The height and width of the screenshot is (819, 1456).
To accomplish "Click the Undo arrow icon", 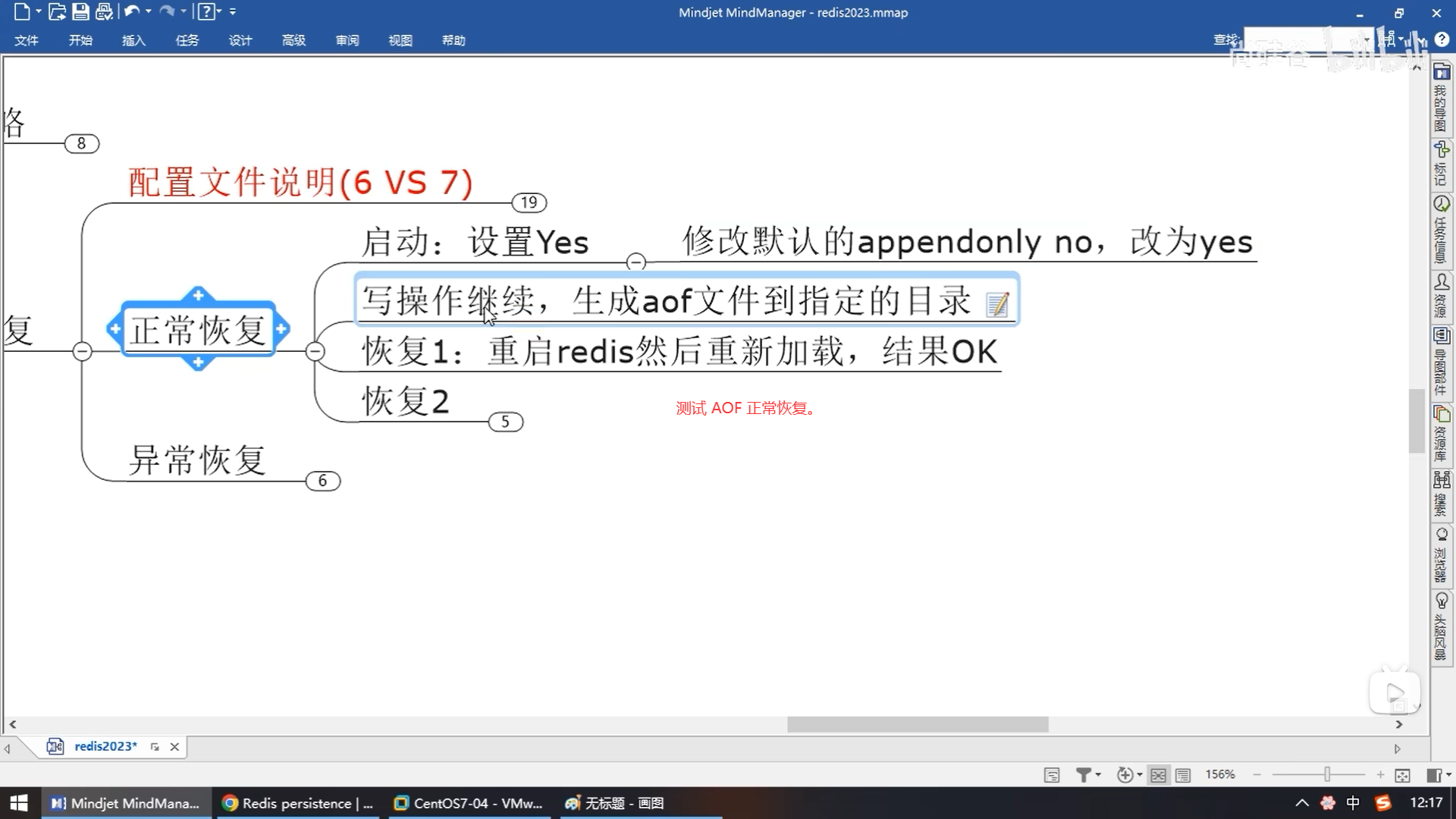I will click(x=132, y=11).
